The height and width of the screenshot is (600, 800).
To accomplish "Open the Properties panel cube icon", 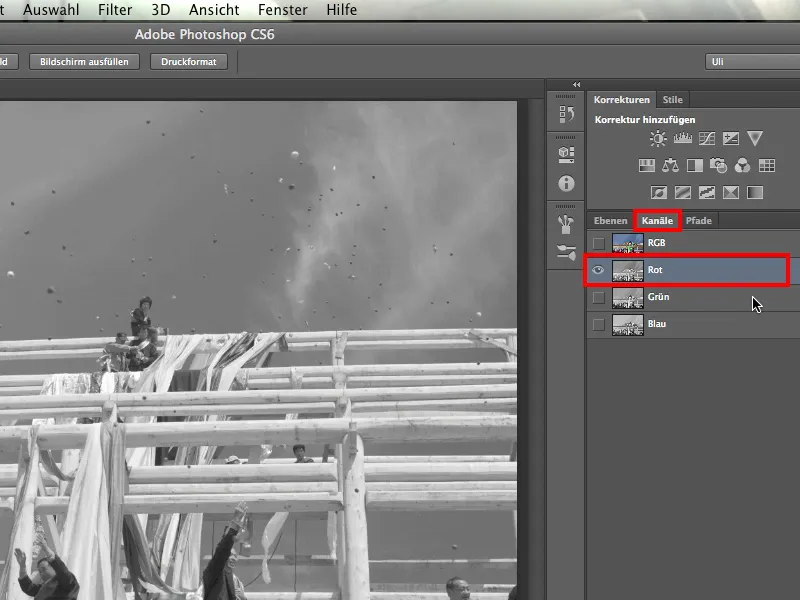I will coord(566,155).
